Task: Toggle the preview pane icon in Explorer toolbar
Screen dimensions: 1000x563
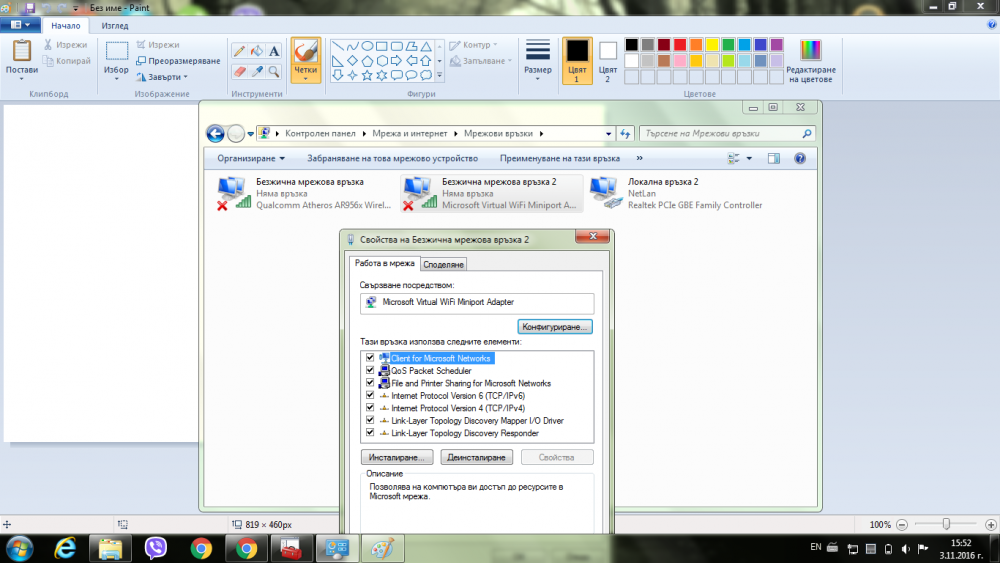Action: point(774,158)
